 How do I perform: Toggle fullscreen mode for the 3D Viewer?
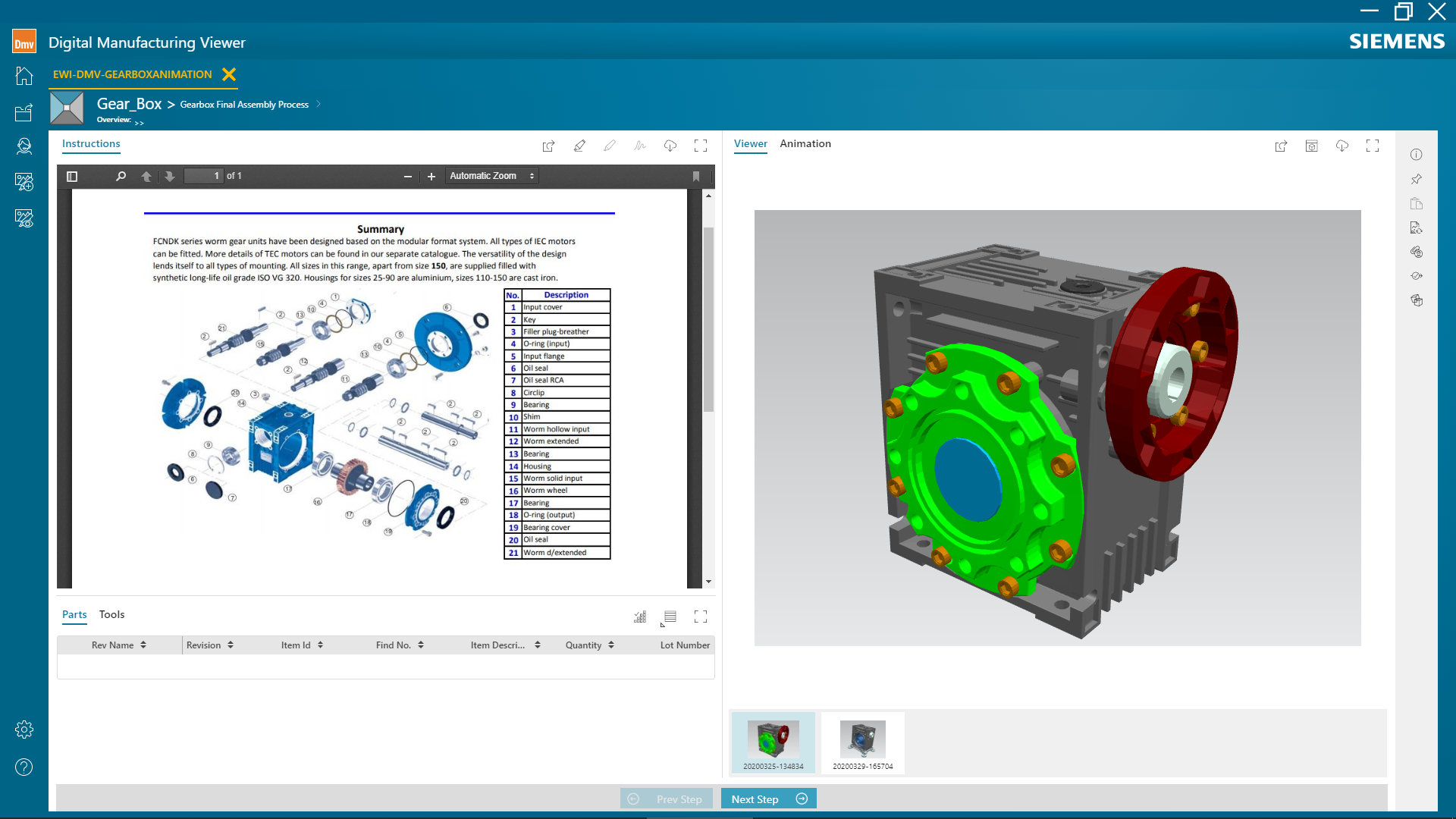(1373, 145)
